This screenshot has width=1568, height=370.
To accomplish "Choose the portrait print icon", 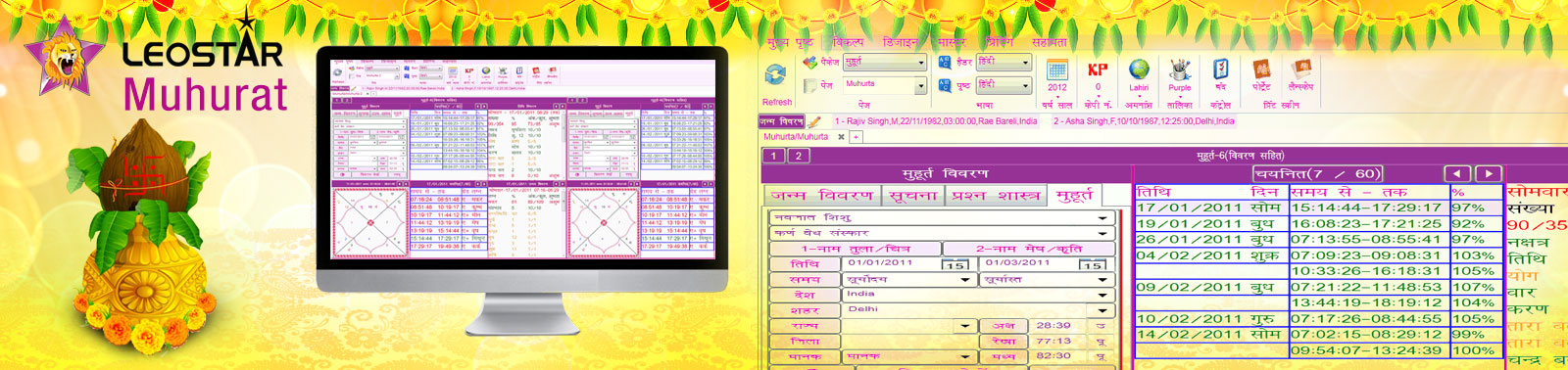I will pyautogui.click(x=1261, y=69).
